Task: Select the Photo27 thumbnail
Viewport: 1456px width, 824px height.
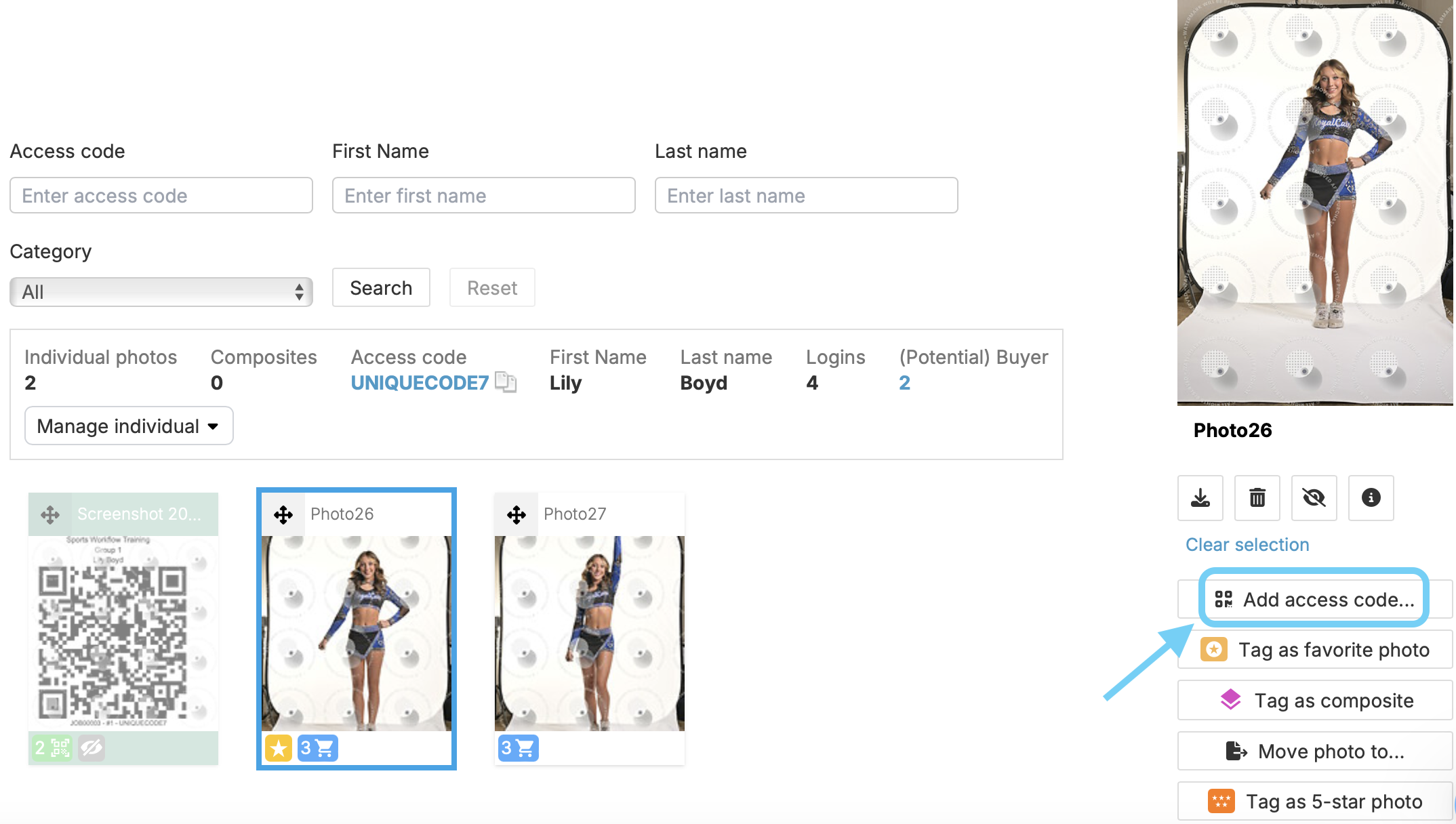Action: [x=590, y=633]
